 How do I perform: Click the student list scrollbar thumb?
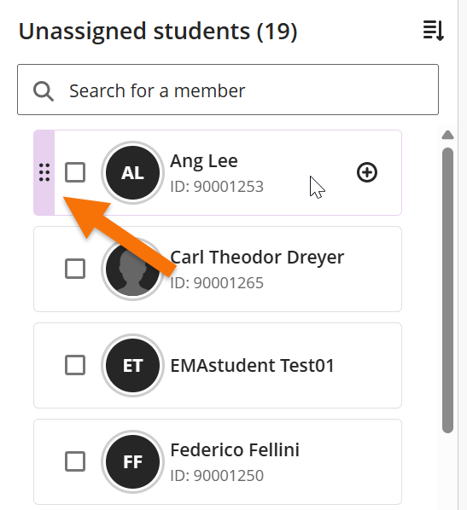click(448, 290)
